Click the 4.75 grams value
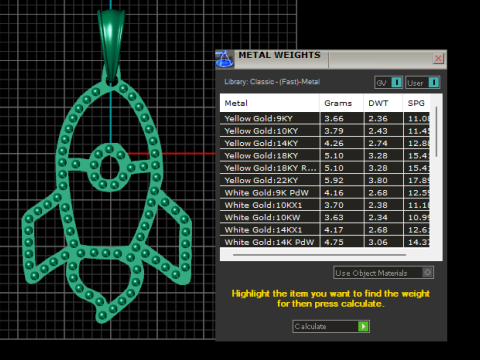480x360 pixels. [334, 242]
